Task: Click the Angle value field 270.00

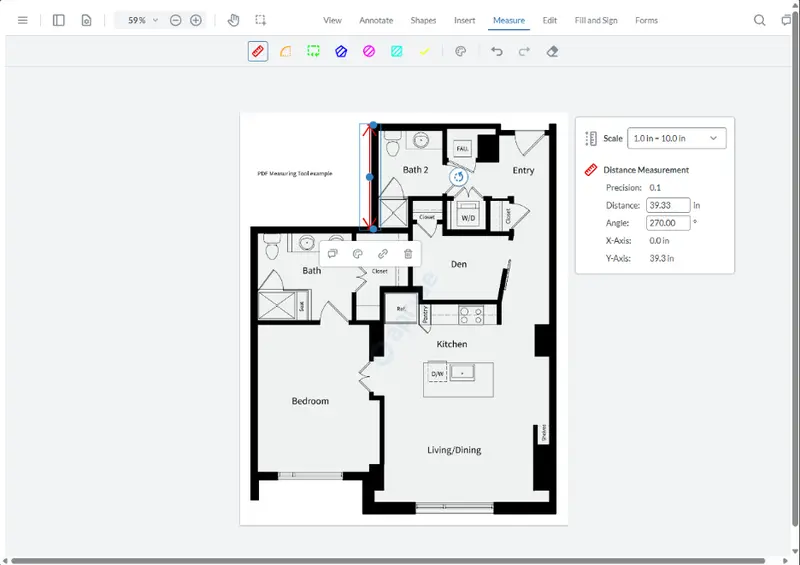Action: pyautogui.click(x=668, y=223)
